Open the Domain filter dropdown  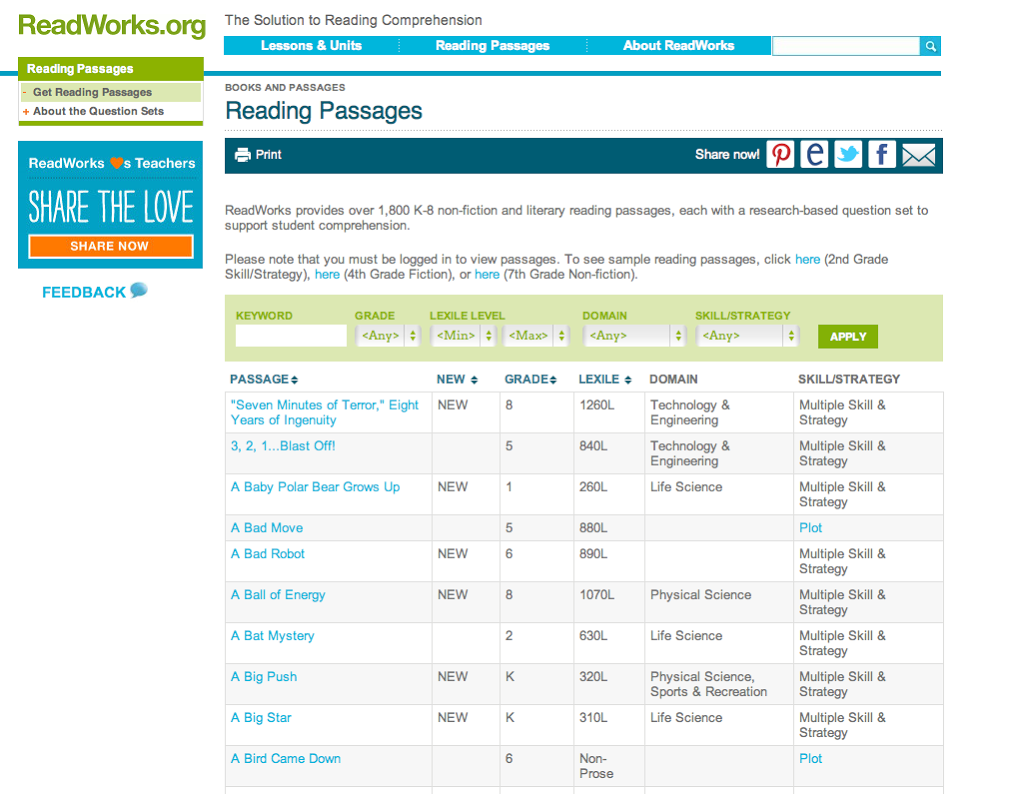pyautogui.click(x=633, y=336)
